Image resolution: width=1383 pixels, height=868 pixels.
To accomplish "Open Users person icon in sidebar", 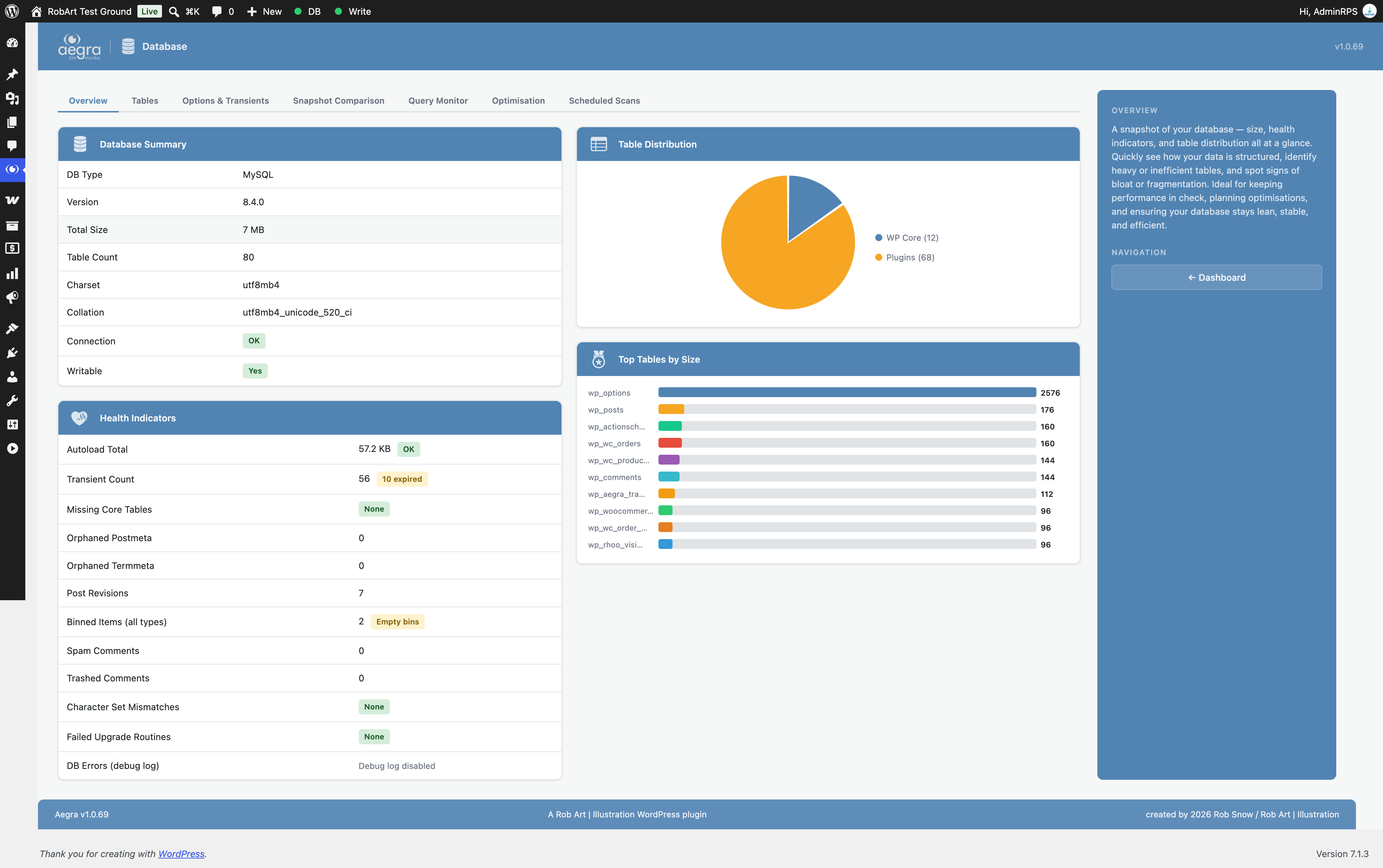I will (x=12, y=377).
